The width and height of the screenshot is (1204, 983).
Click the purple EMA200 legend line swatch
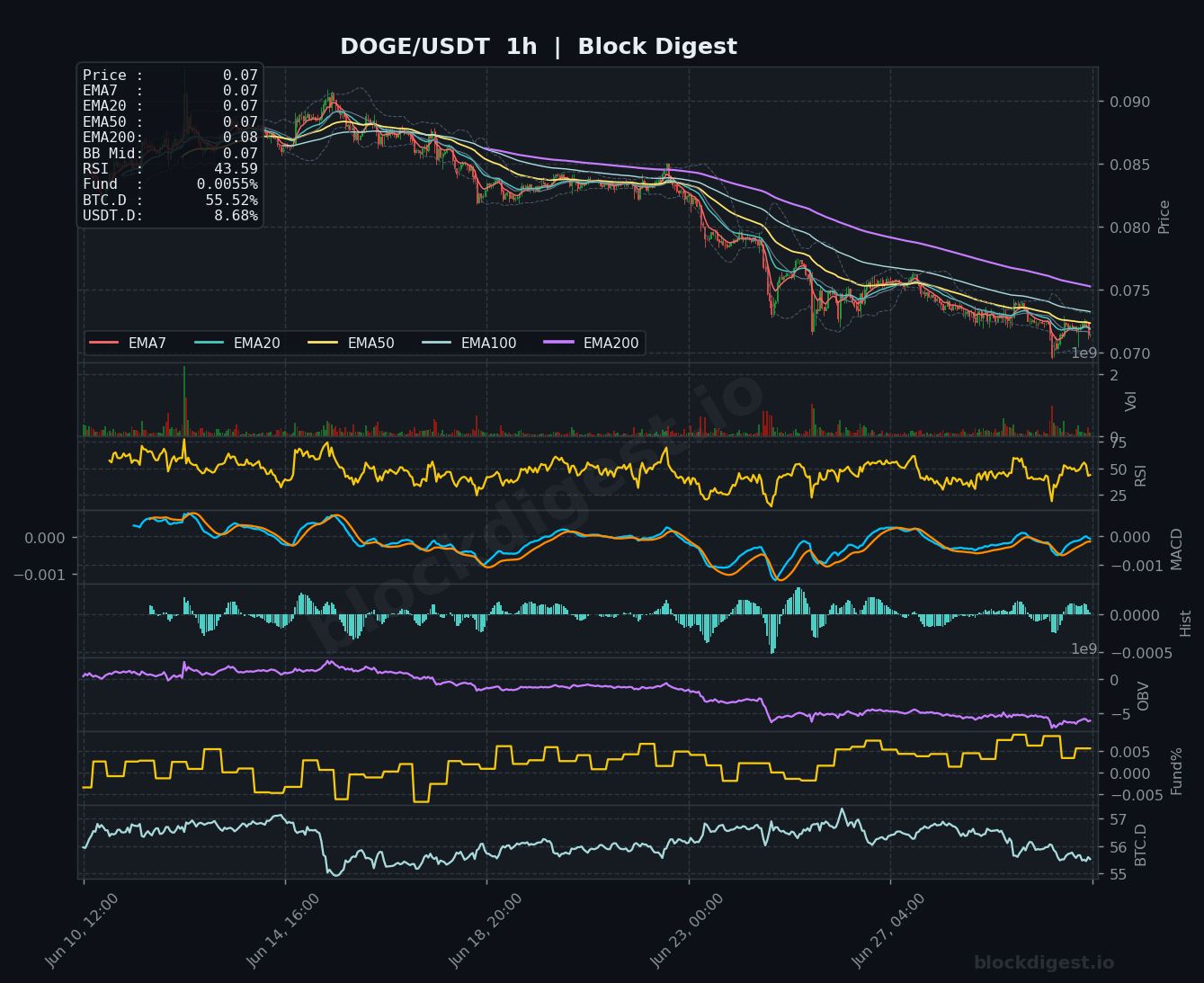click(x=558, y=343)
